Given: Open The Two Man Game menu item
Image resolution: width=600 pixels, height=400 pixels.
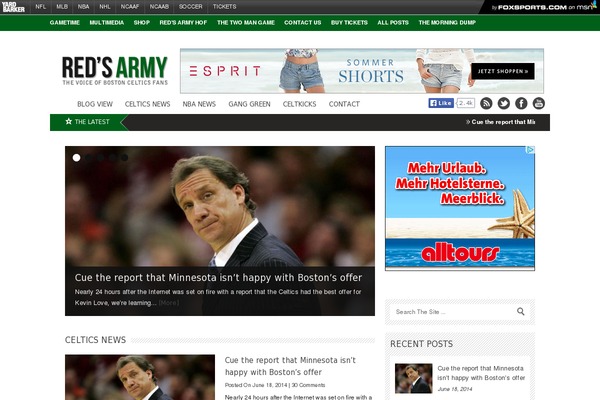Looking at the screenshot, I should (246, 23).
